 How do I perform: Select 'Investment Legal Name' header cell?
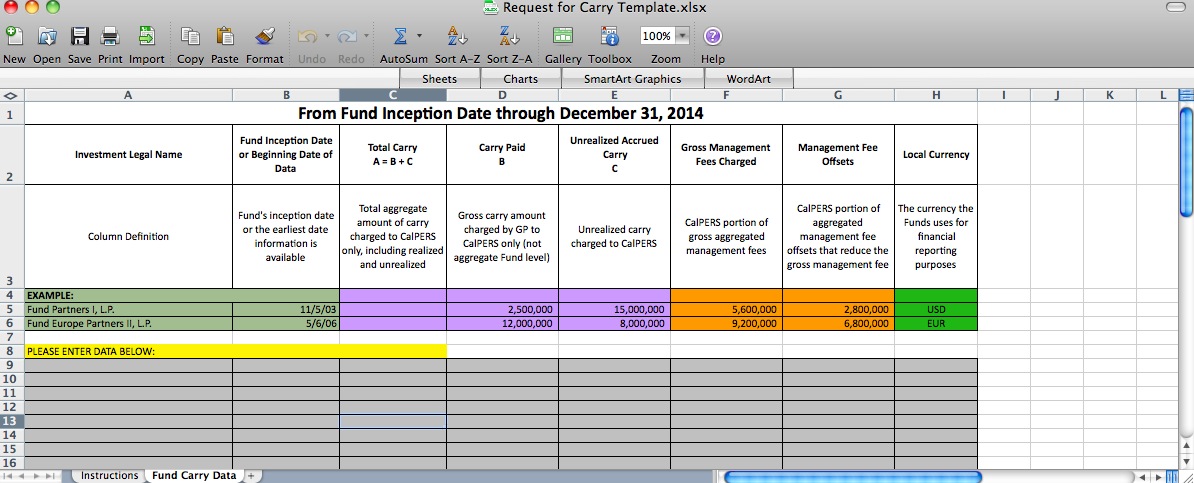[x=128, y=155]
